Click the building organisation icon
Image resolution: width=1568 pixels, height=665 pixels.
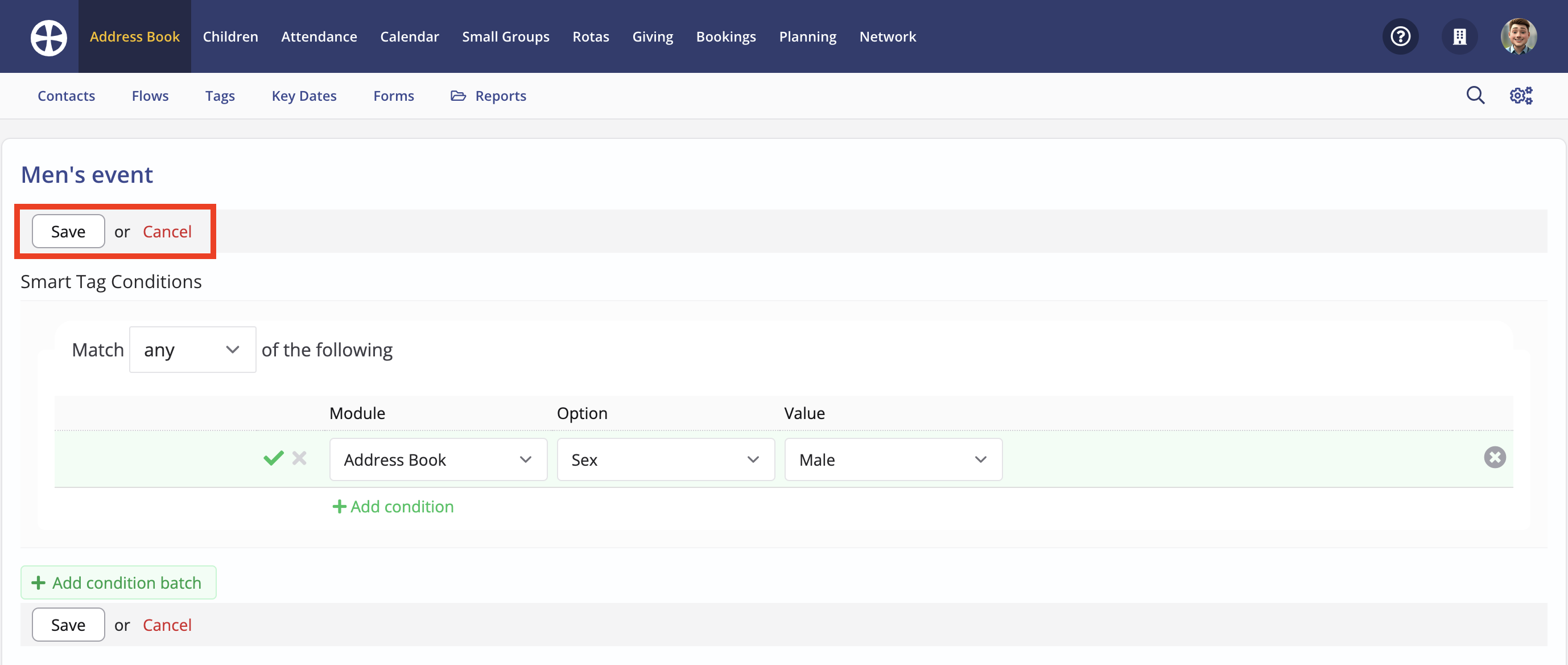coord(1460,36)
